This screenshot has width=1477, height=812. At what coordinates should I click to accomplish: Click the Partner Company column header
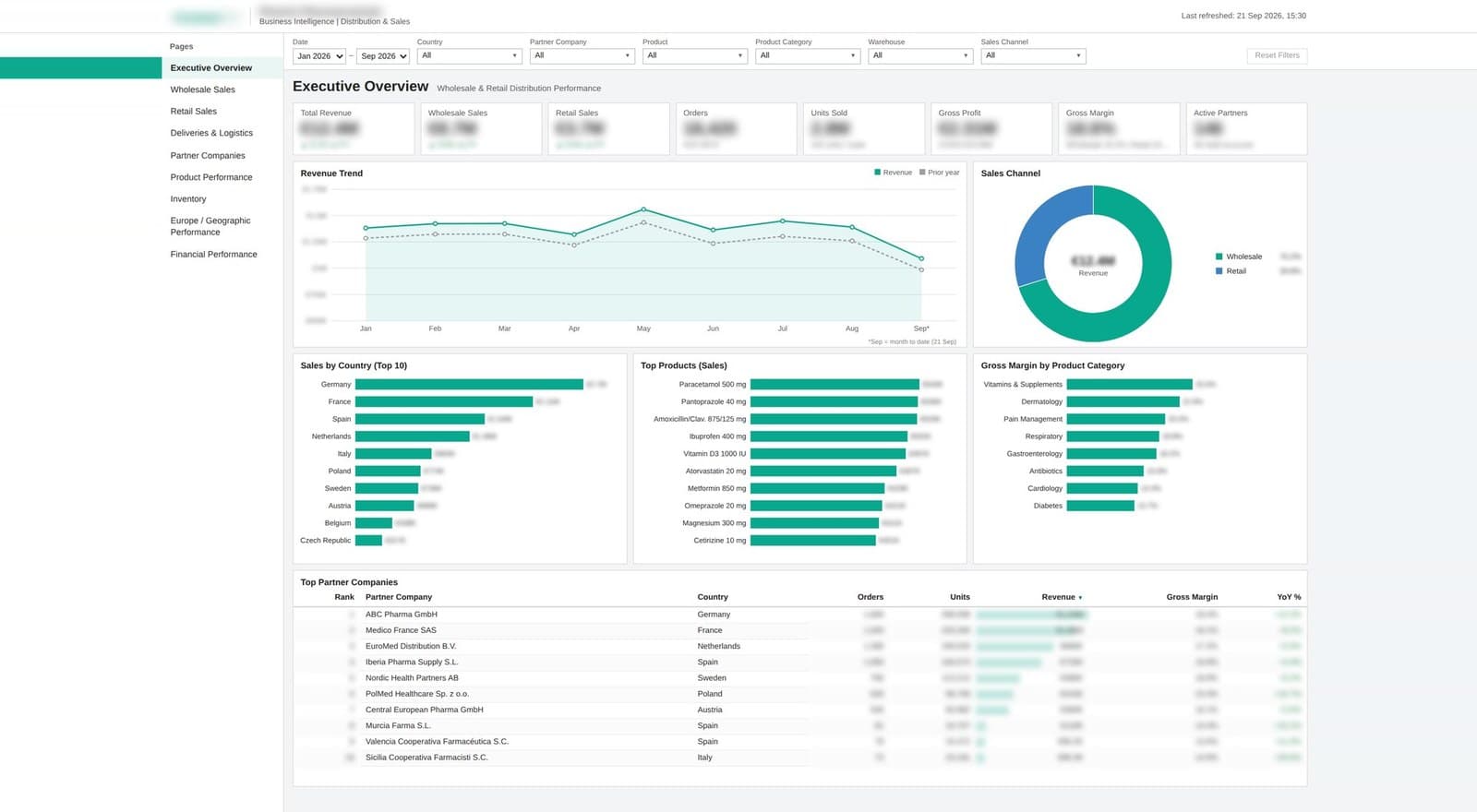399,597
